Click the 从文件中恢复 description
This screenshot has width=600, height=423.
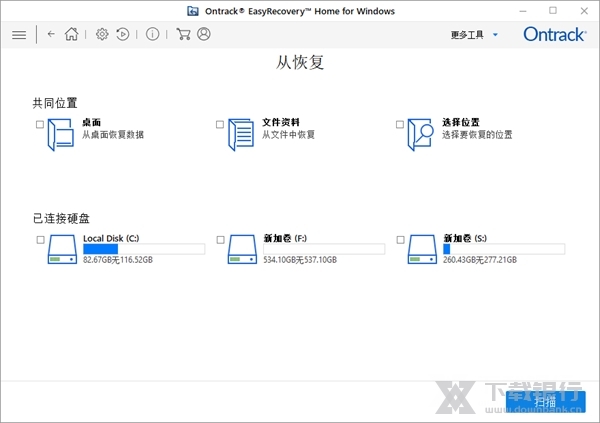coord(288,135)
